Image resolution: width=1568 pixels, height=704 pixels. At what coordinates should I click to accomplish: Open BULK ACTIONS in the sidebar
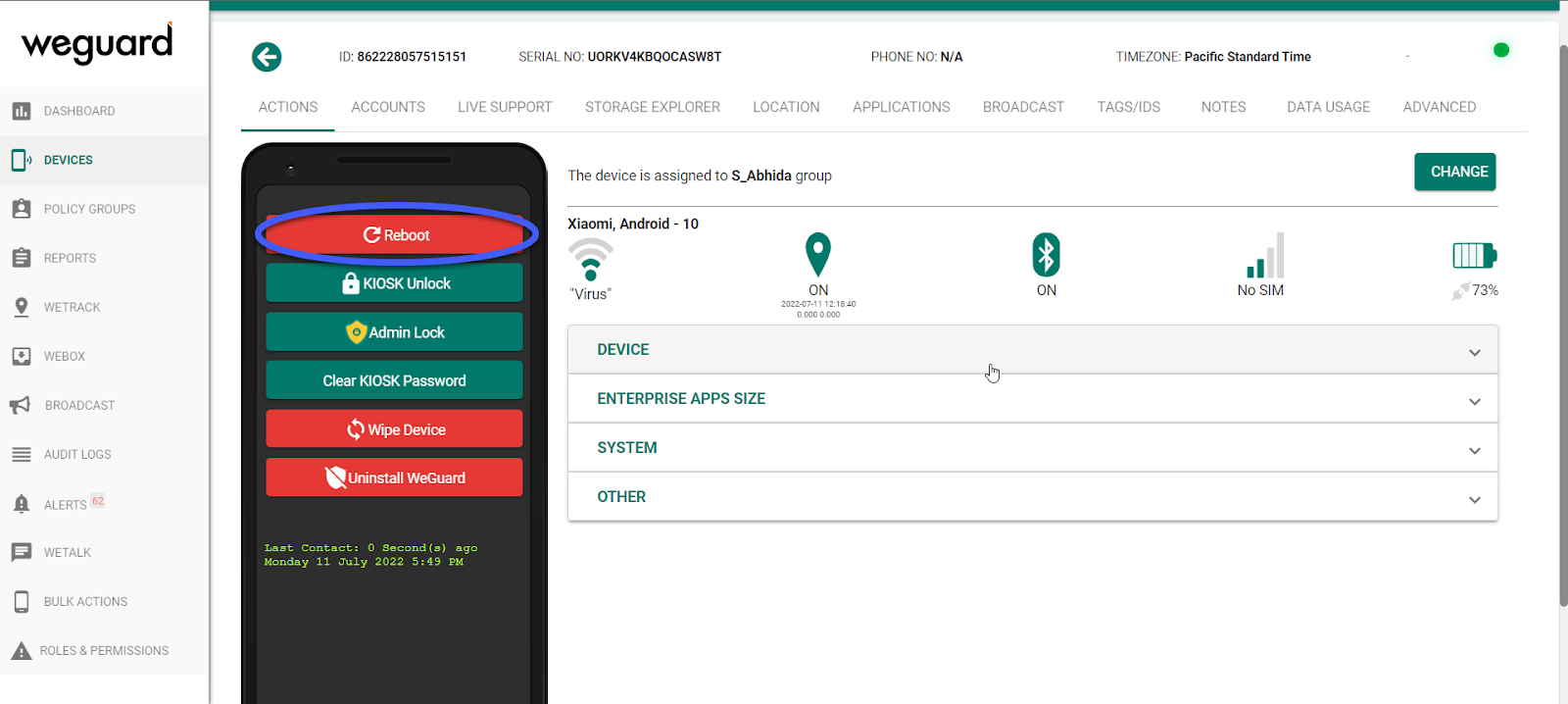(x=104, y=601)
